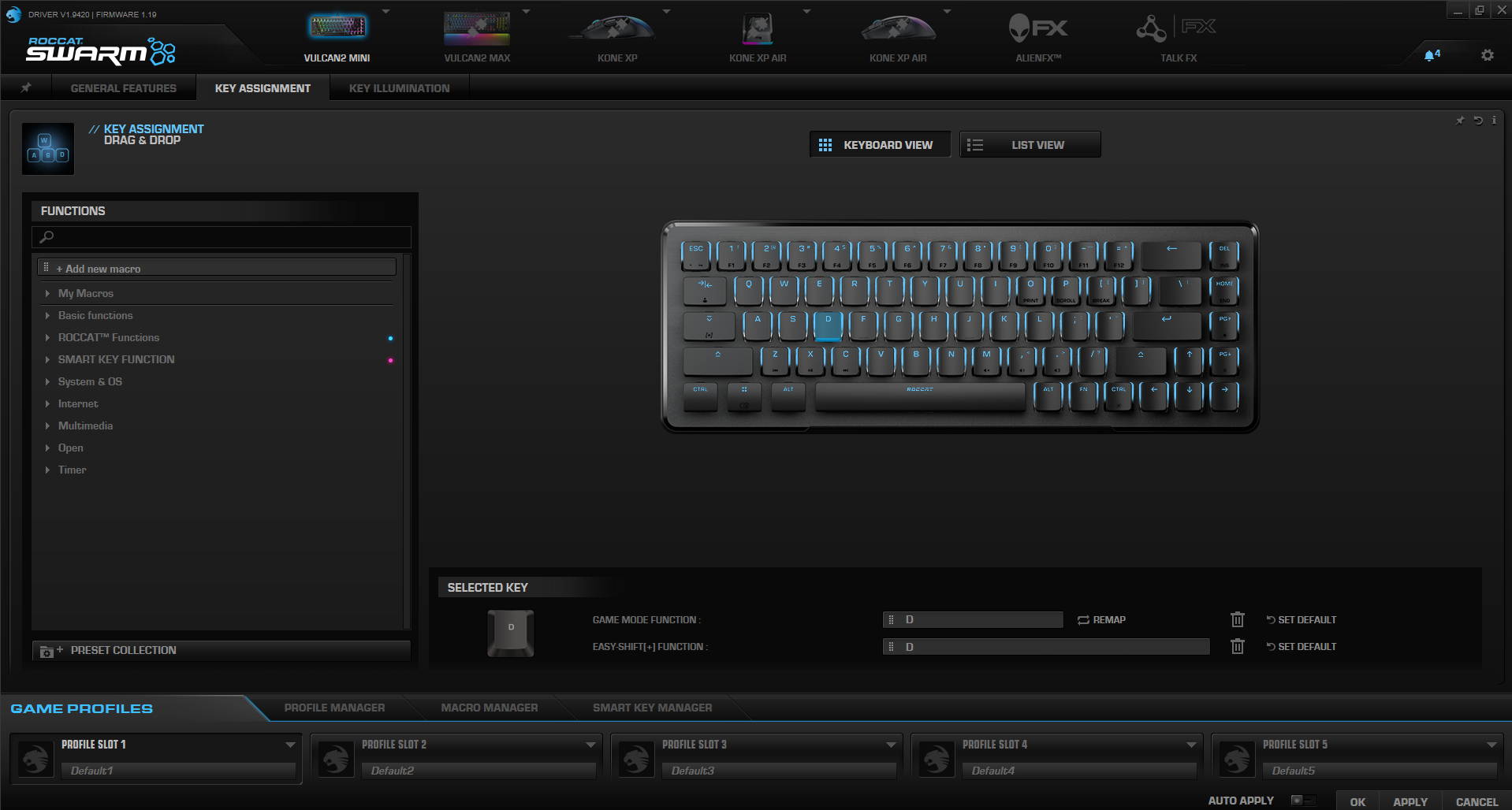The image size is (1512, 810).
Task: Click the Windows key on the keyboard
Action: (x=743, y=396)
